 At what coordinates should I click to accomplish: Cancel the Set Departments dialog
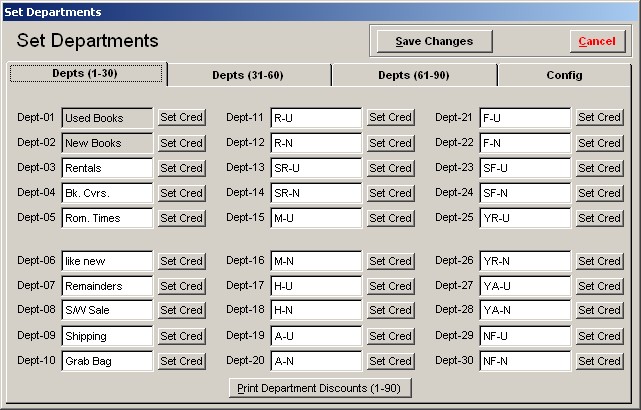point(597,41)
